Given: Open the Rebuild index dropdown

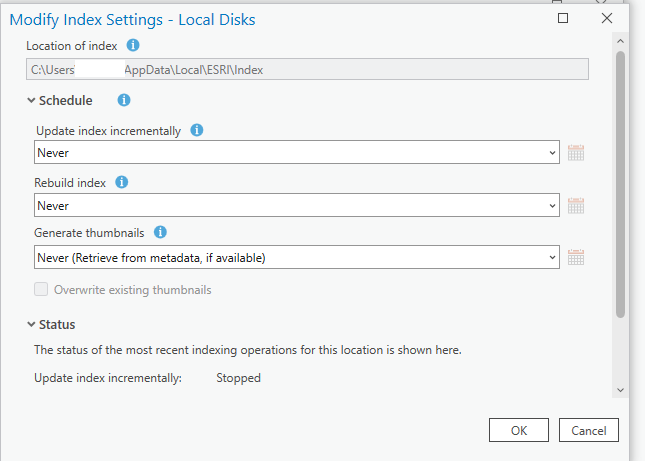Looking at the screenshot, I should pyautogui.click(x=296, y=205).
